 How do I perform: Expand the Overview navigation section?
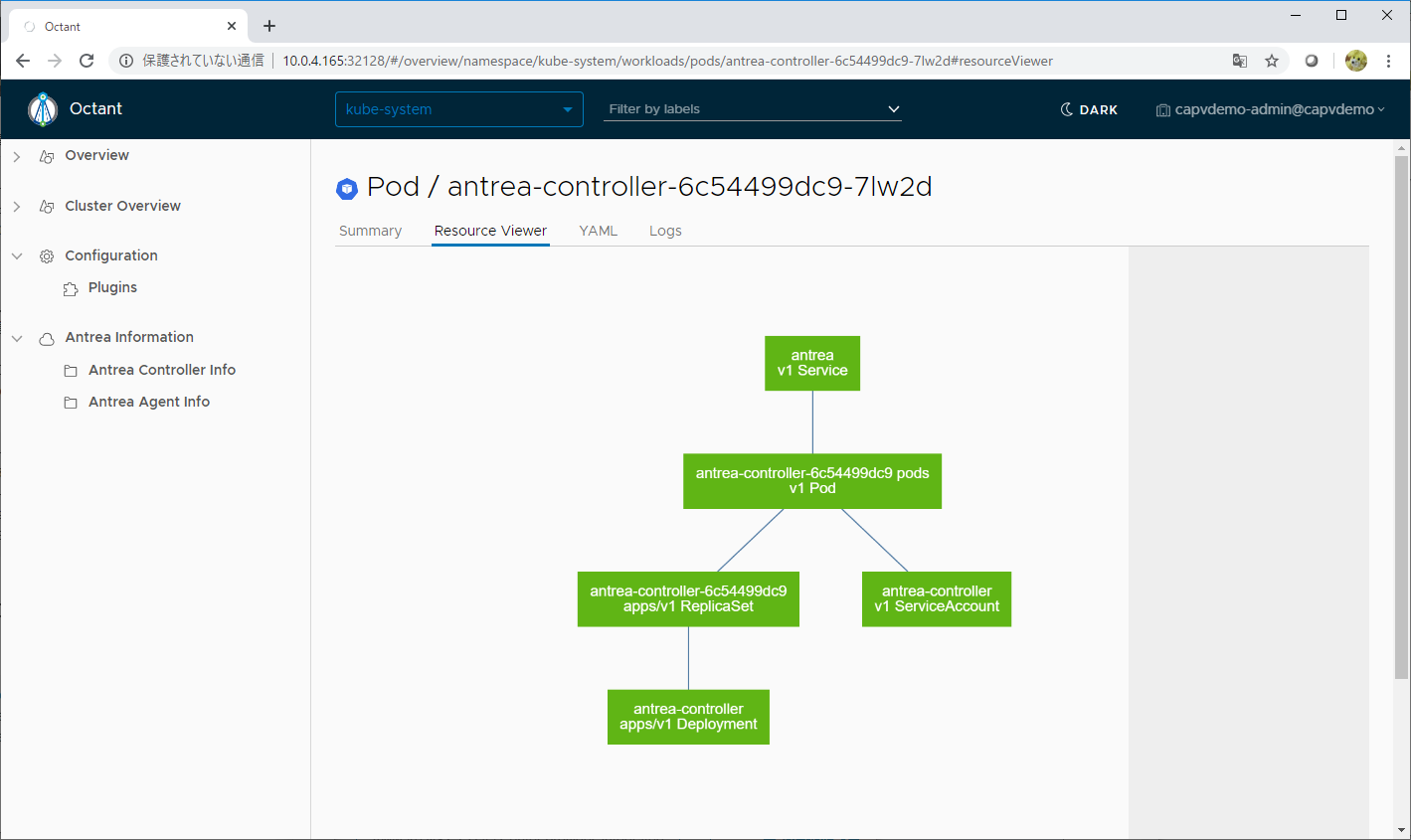click(17, 157)
